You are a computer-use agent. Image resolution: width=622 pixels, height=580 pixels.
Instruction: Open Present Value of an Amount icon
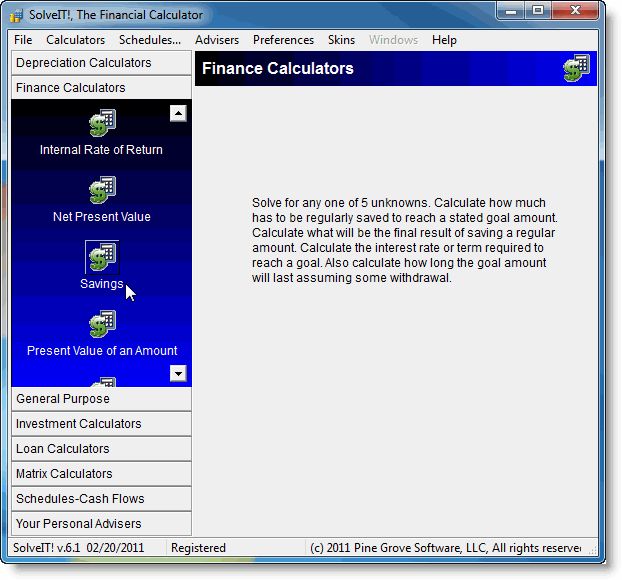tap(102, 325)
